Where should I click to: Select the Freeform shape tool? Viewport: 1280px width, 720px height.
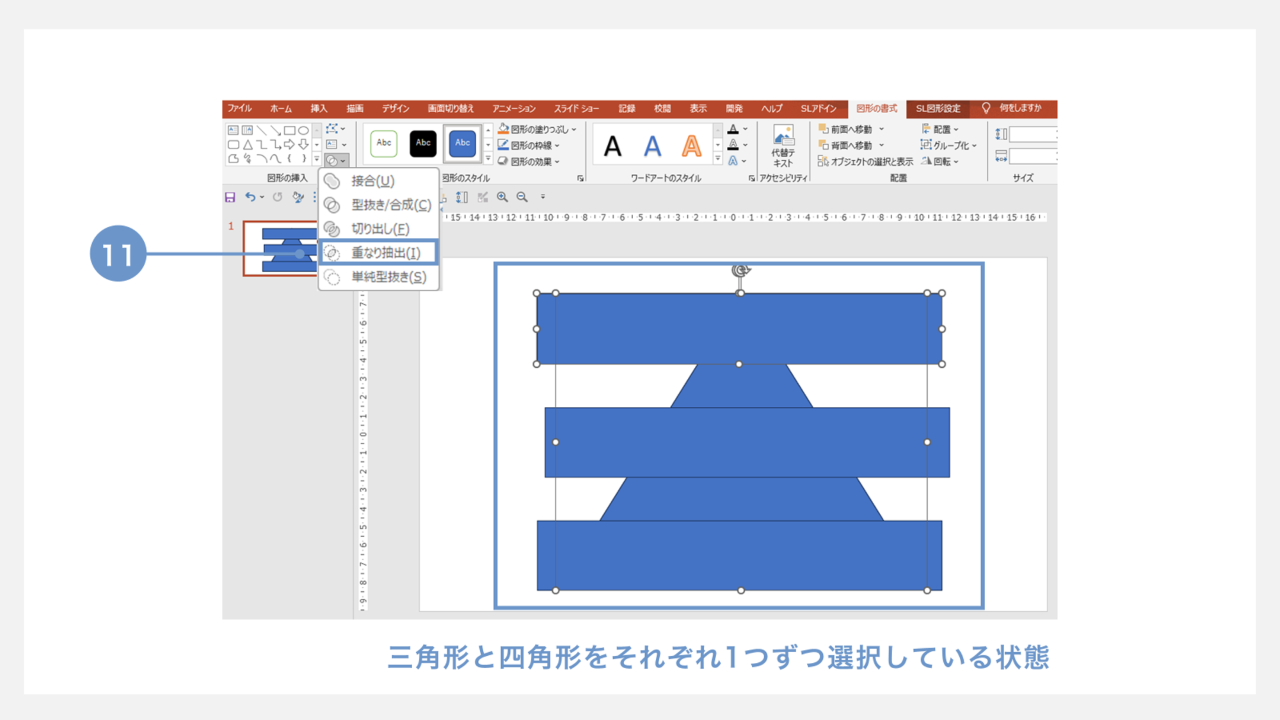pyautogui.click(x=233, y=159)
